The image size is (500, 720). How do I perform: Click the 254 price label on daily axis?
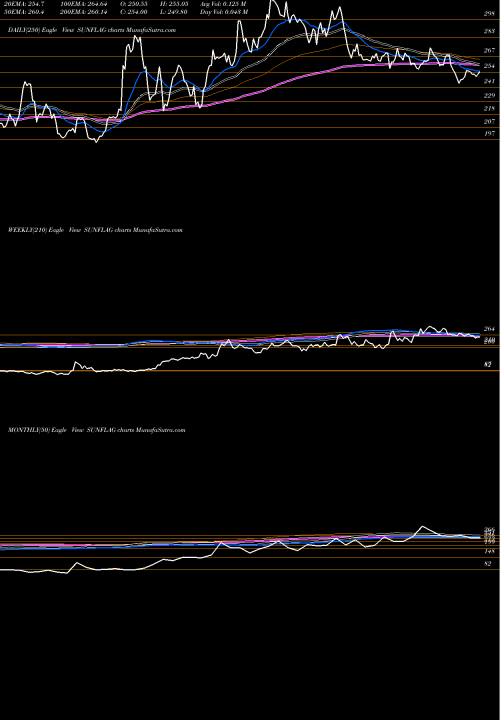point(489,66)
